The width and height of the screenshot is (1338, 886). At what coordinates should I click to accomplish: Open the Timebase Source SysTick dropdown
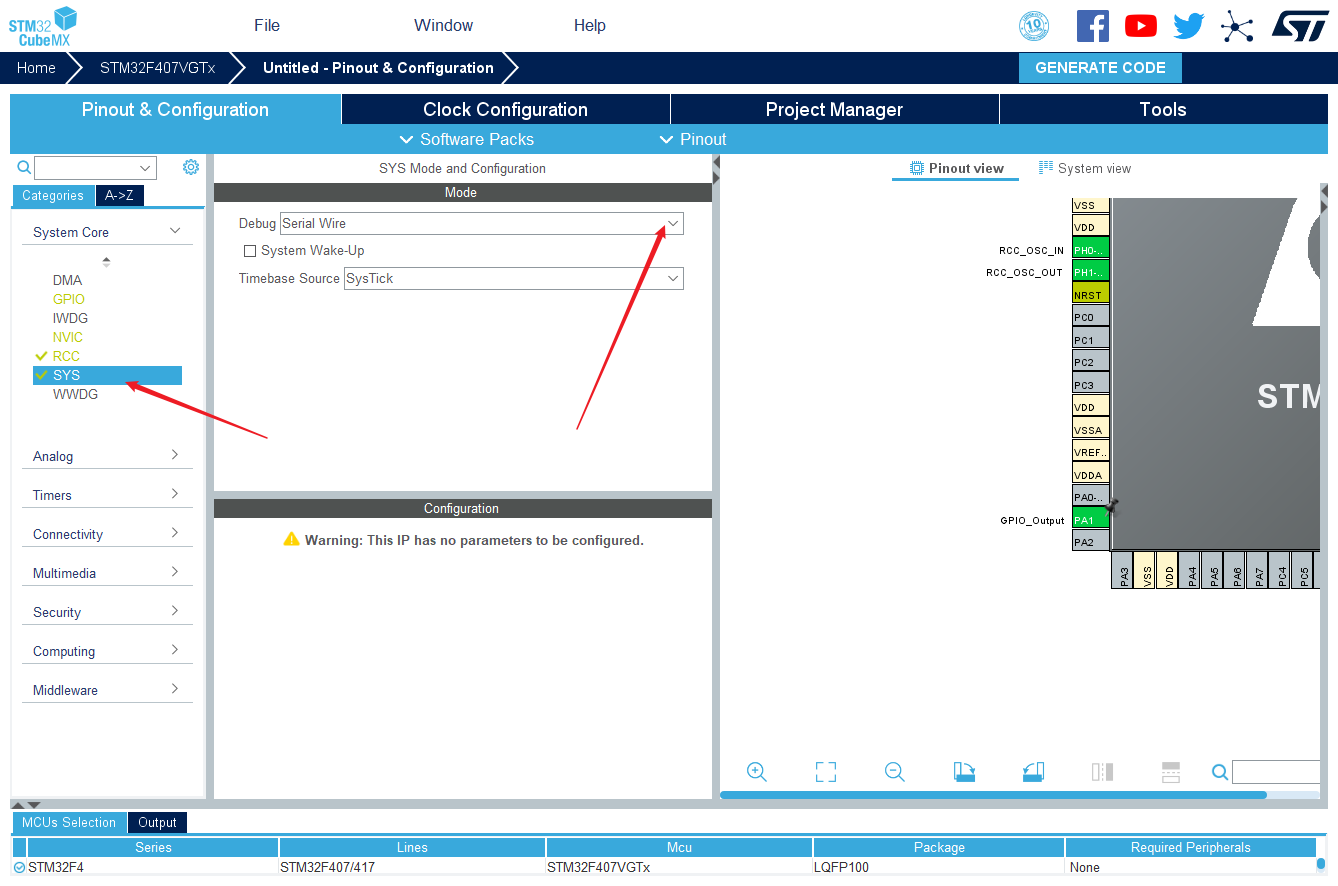514,278
